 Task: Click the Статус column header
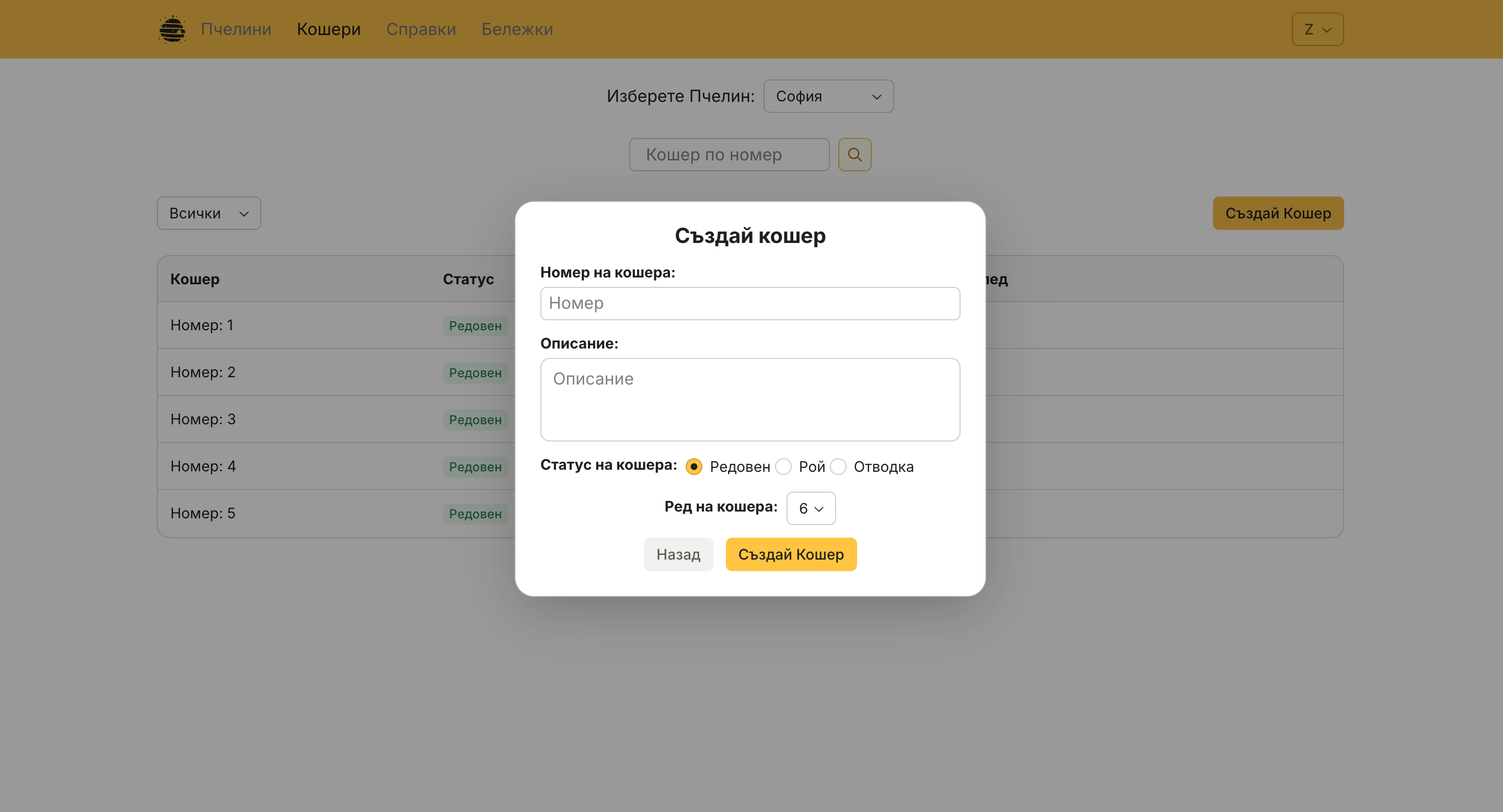469,279
